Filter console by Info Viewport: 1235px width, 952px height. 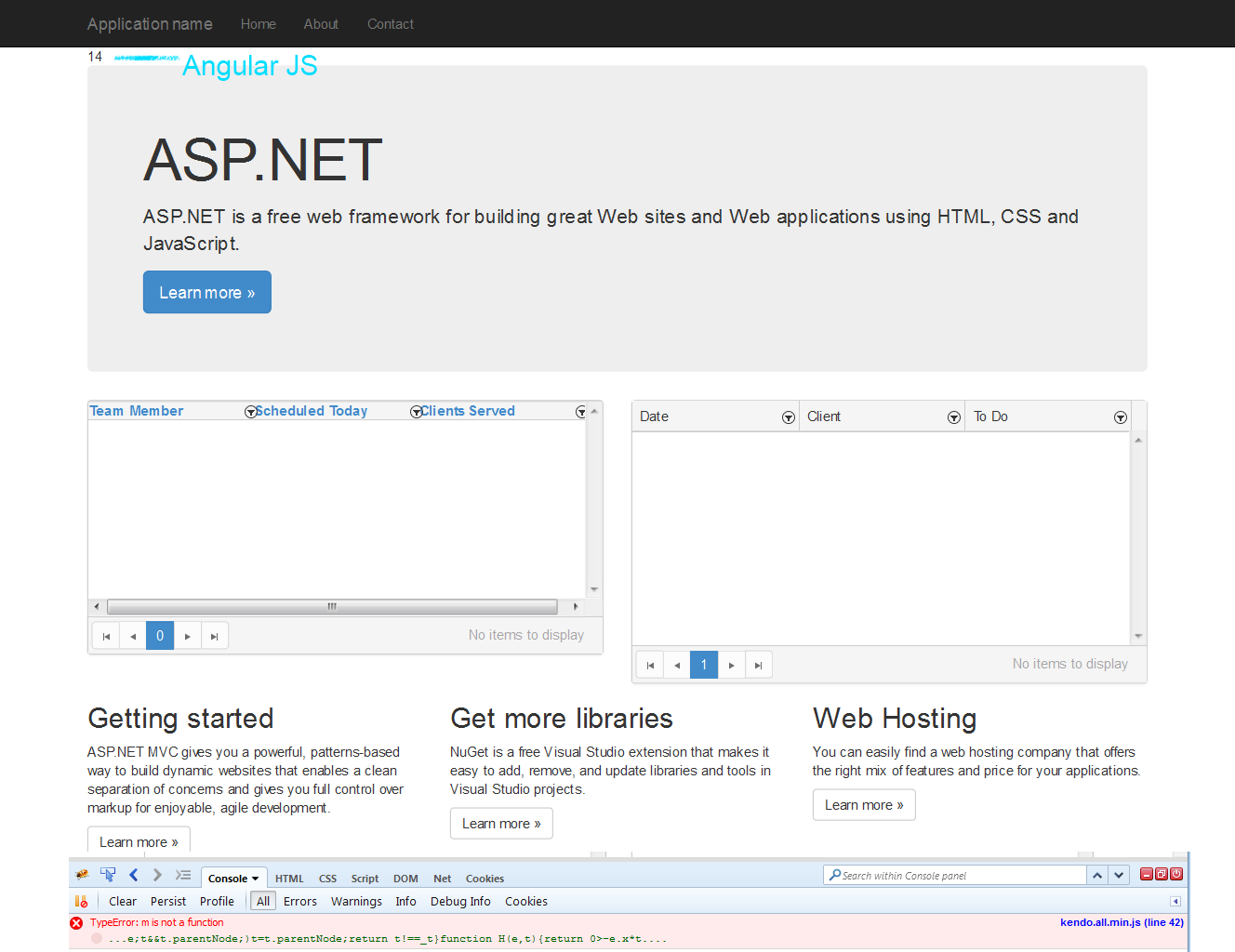[405, 901]
